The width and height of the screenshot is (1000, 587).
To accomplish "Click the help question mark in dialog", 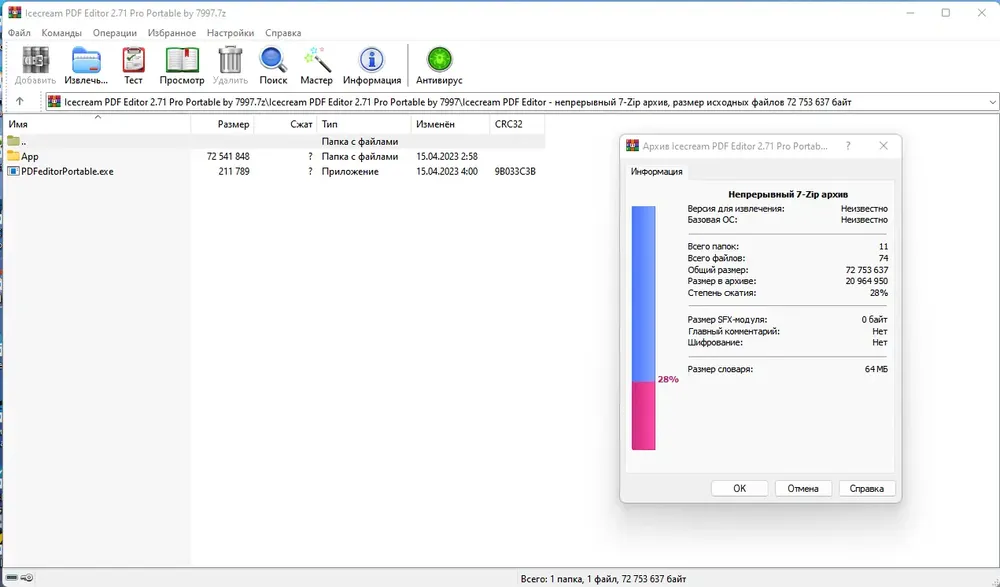I will (x=848, y=145).
